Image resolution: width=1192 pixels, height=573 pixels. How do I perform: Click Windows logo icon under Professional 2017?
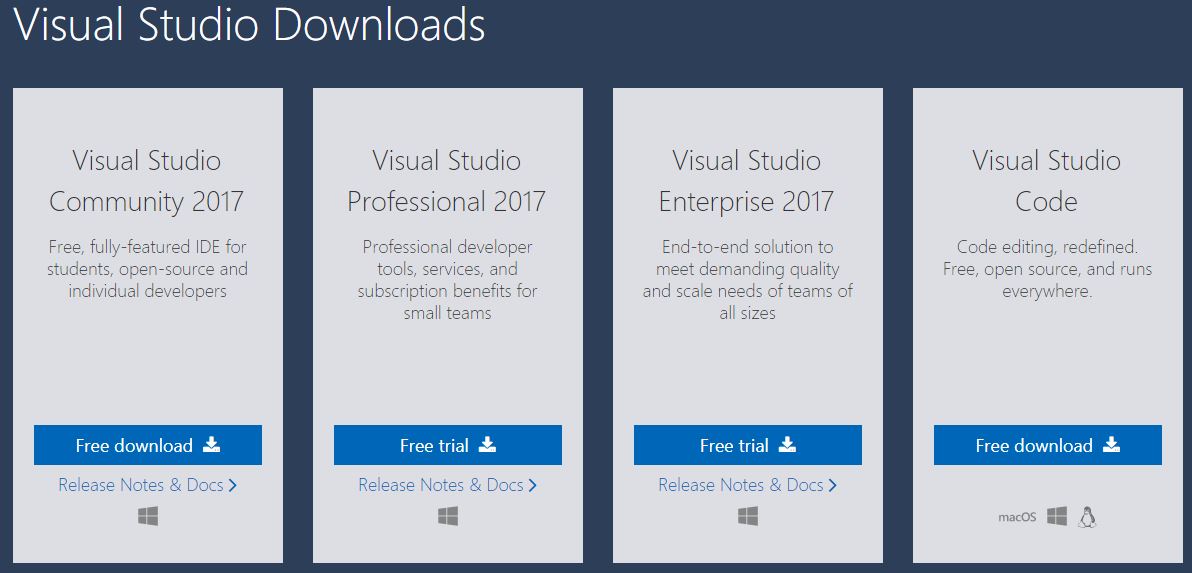coord(448,517)
